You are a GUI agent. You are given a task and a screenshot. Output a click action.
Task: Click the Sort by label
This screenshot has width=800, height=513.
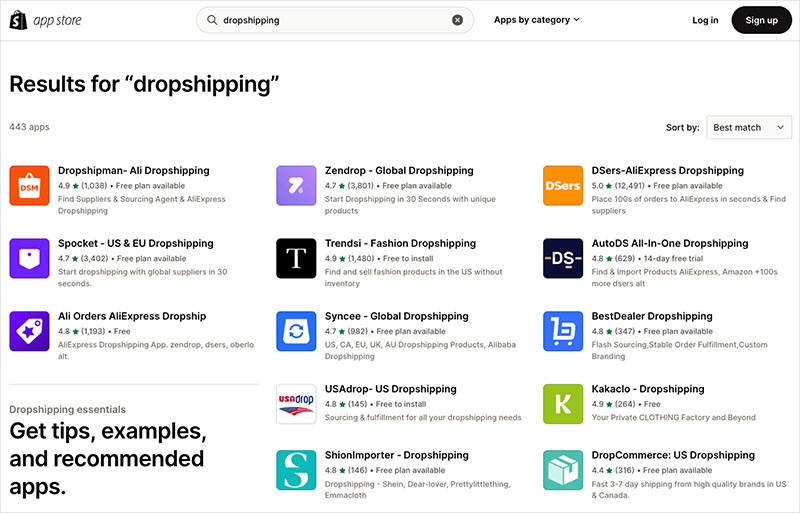(x=682, y=128)
